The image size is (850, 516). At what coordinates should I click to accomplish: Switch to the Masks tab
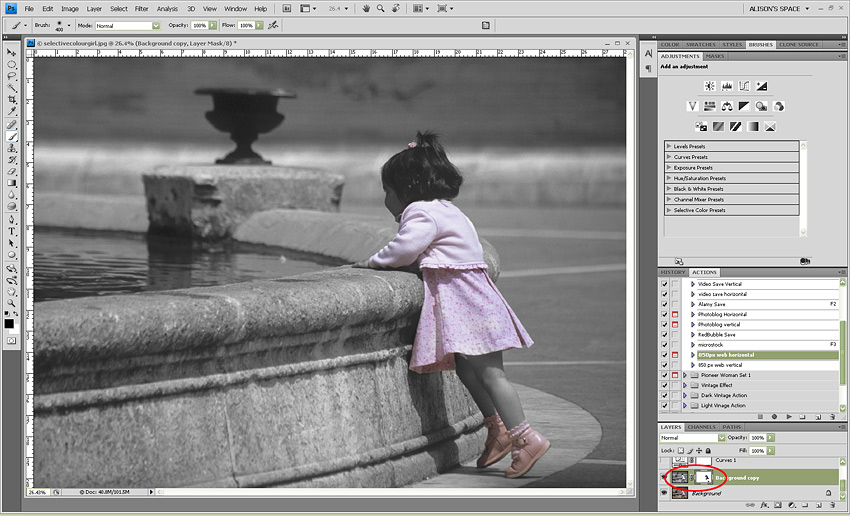714,56
